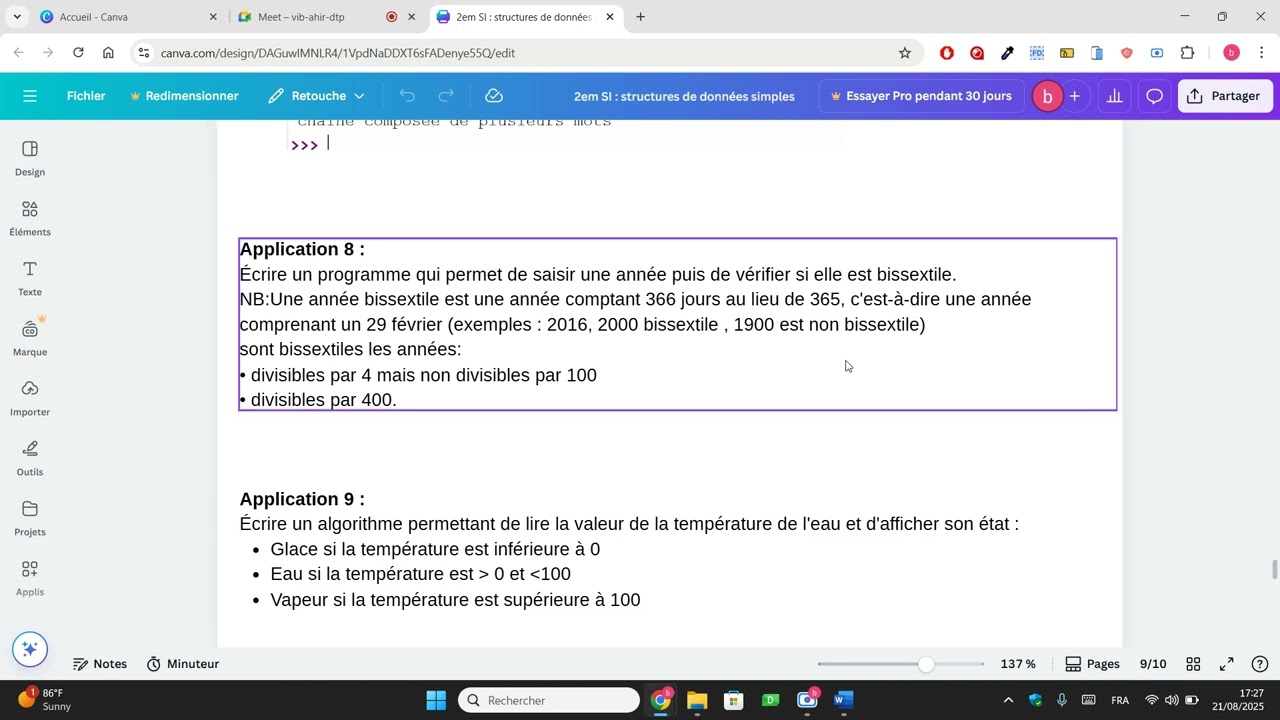
Task: Click the taskbar Rechercher search box
Action: point(549,700)
